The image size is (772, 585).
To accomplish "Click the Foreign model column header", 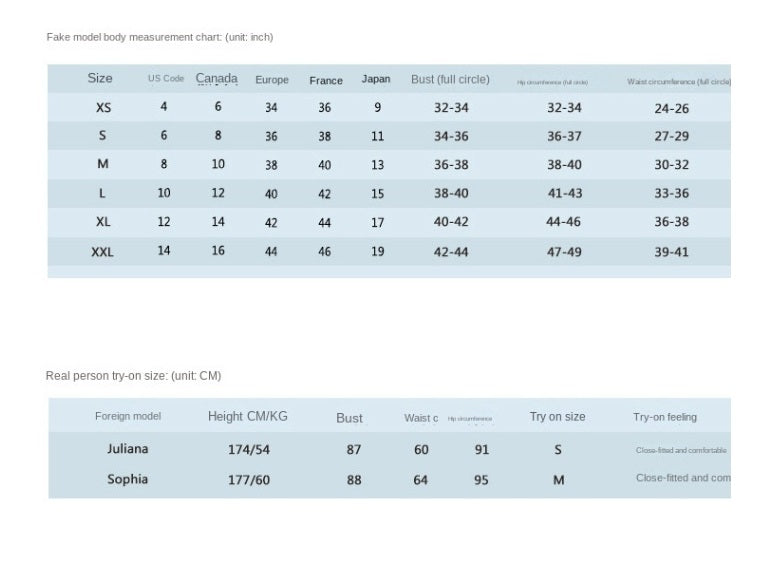I will click(x=128, y=416).
